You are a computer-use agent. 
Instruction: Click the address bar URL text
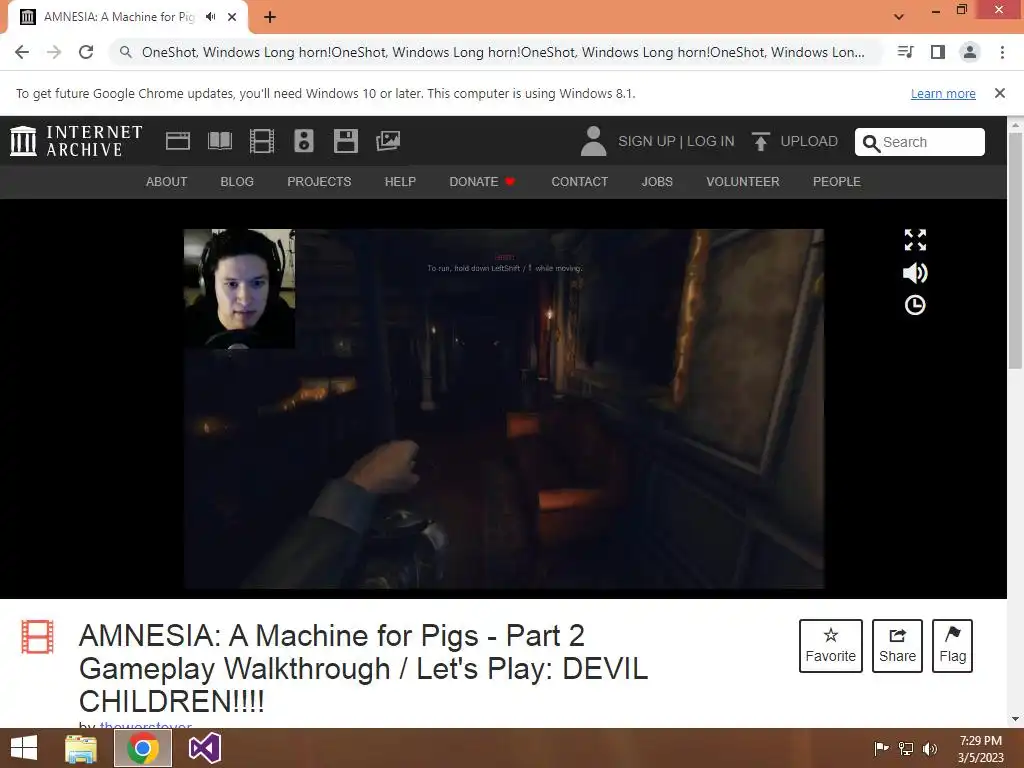click(x=503, y=52)
